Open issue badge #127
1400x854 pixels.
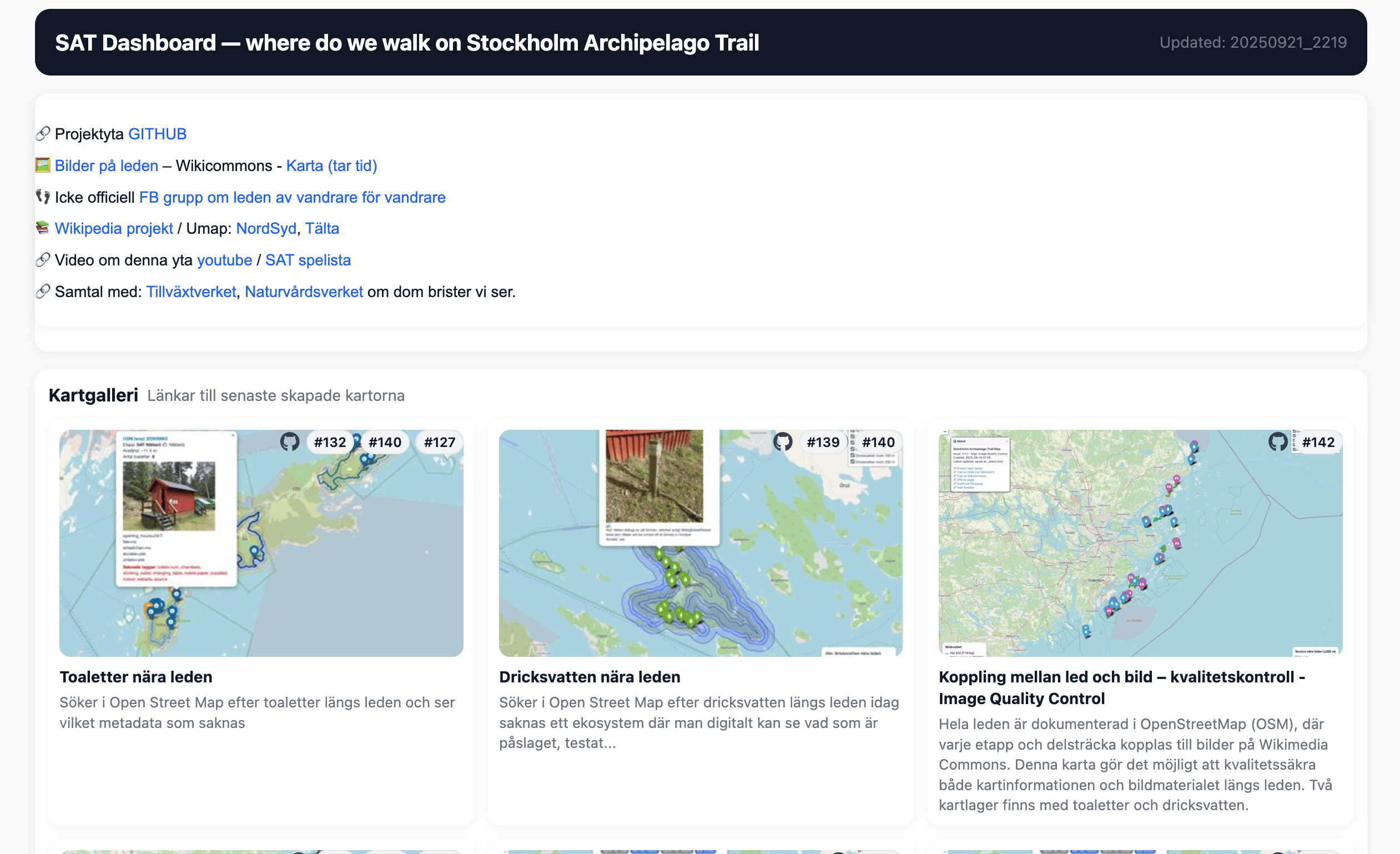(439, 442)
